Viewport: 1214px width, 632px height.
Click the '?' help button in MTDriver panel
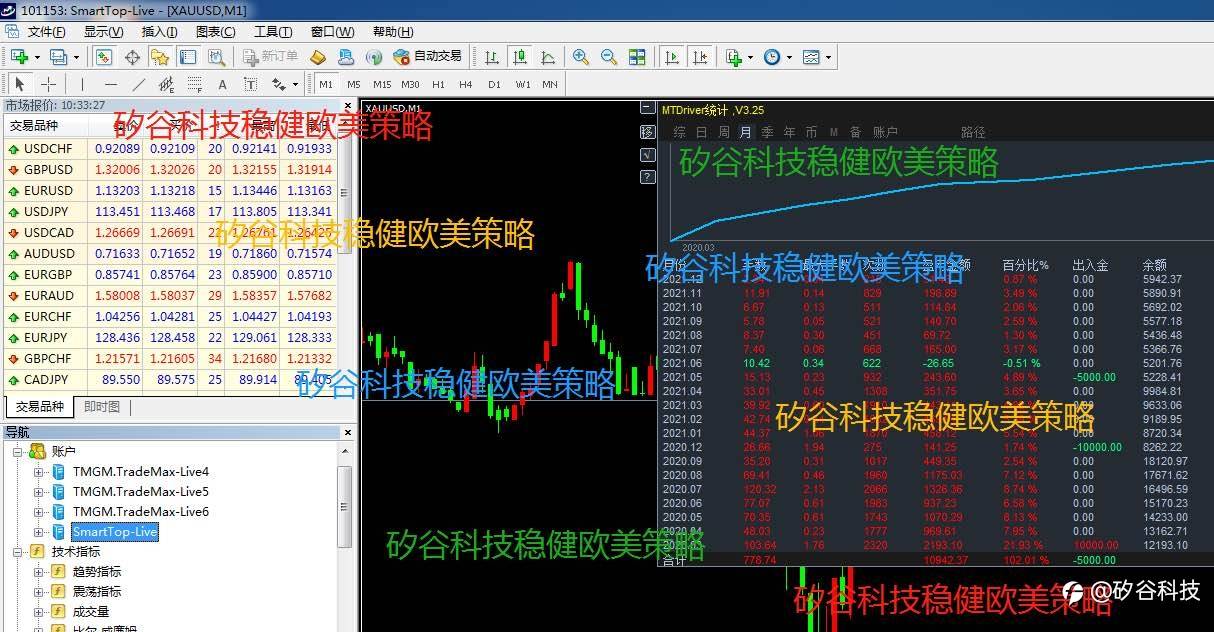pyautogui.click(x=647, y=177)
